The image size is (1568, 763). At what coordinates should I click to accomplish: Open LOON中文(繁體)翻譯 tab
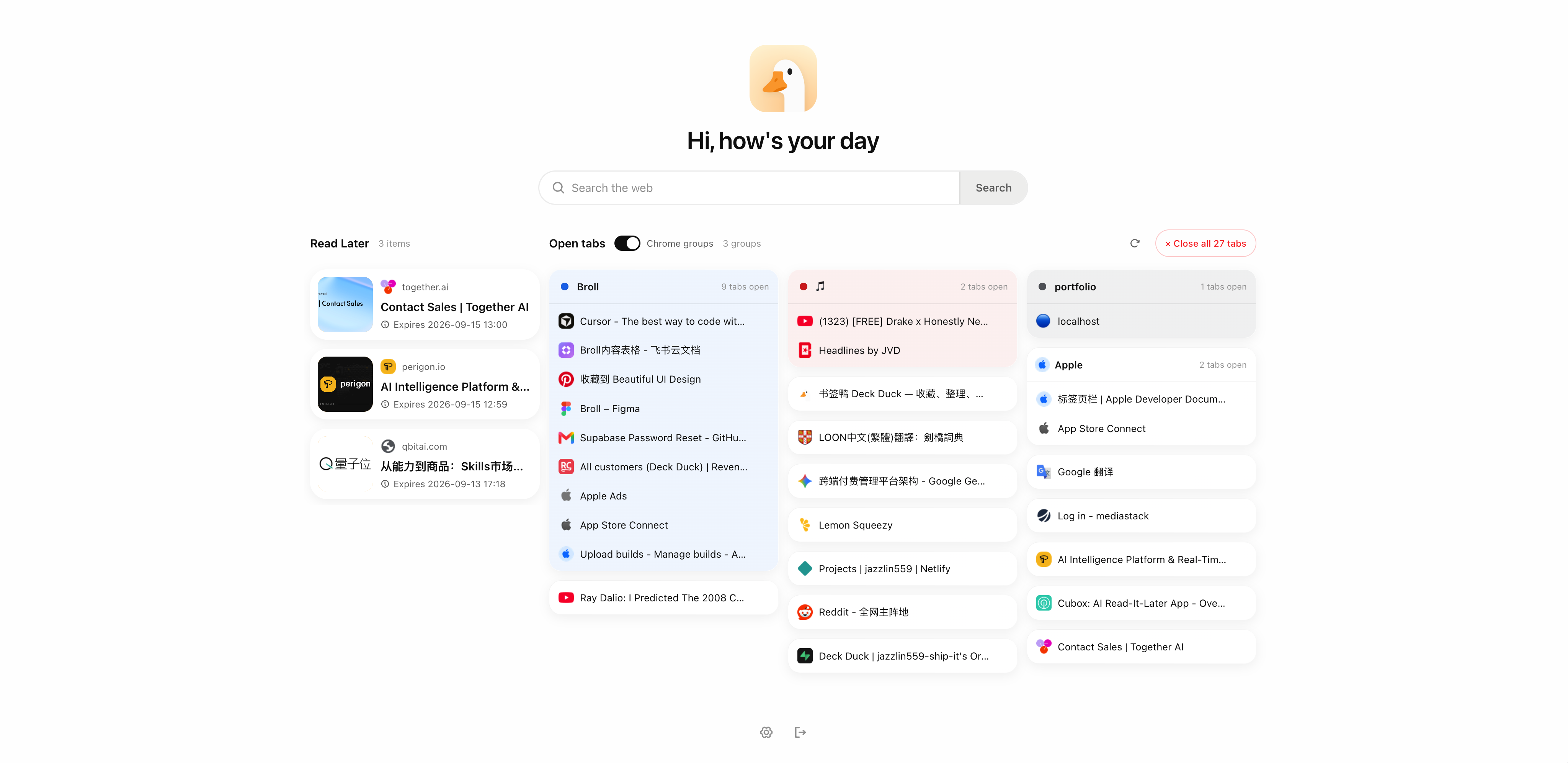902,437
